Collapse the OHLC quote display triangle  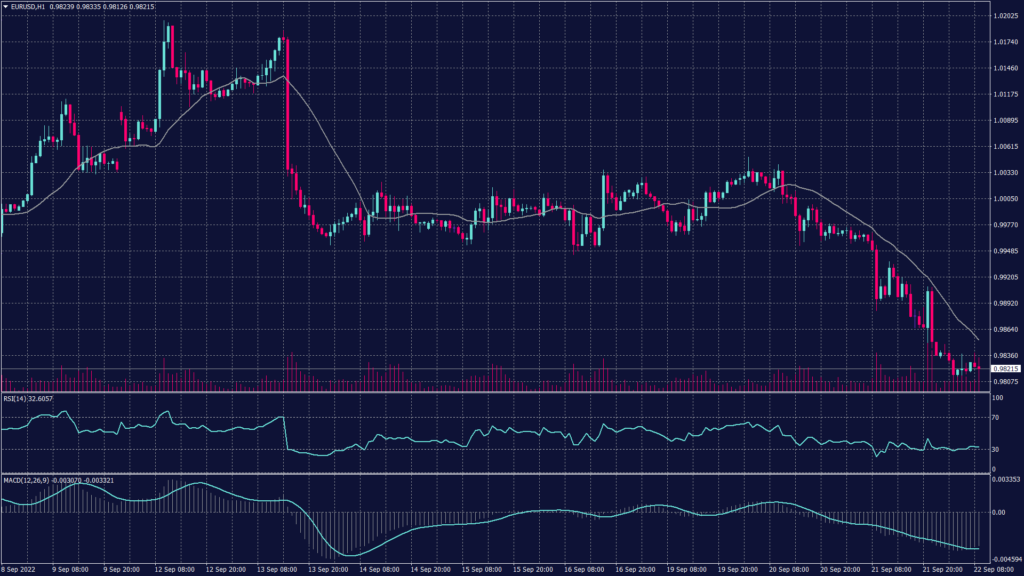pyautogui.click(x=8, y=6)
